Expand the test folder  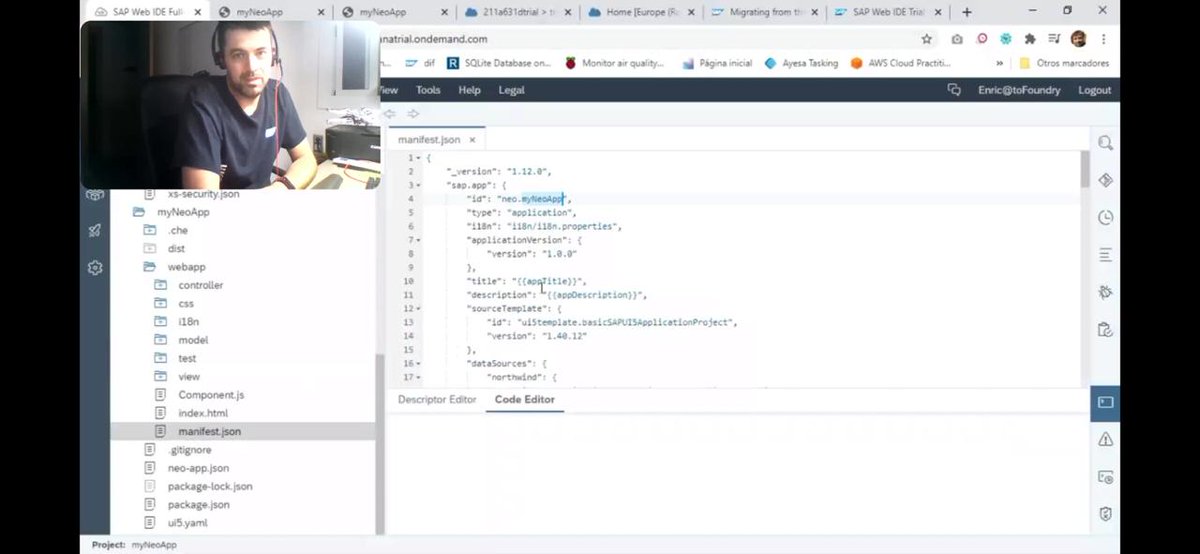pyautogui.click(x=160, y=358)
